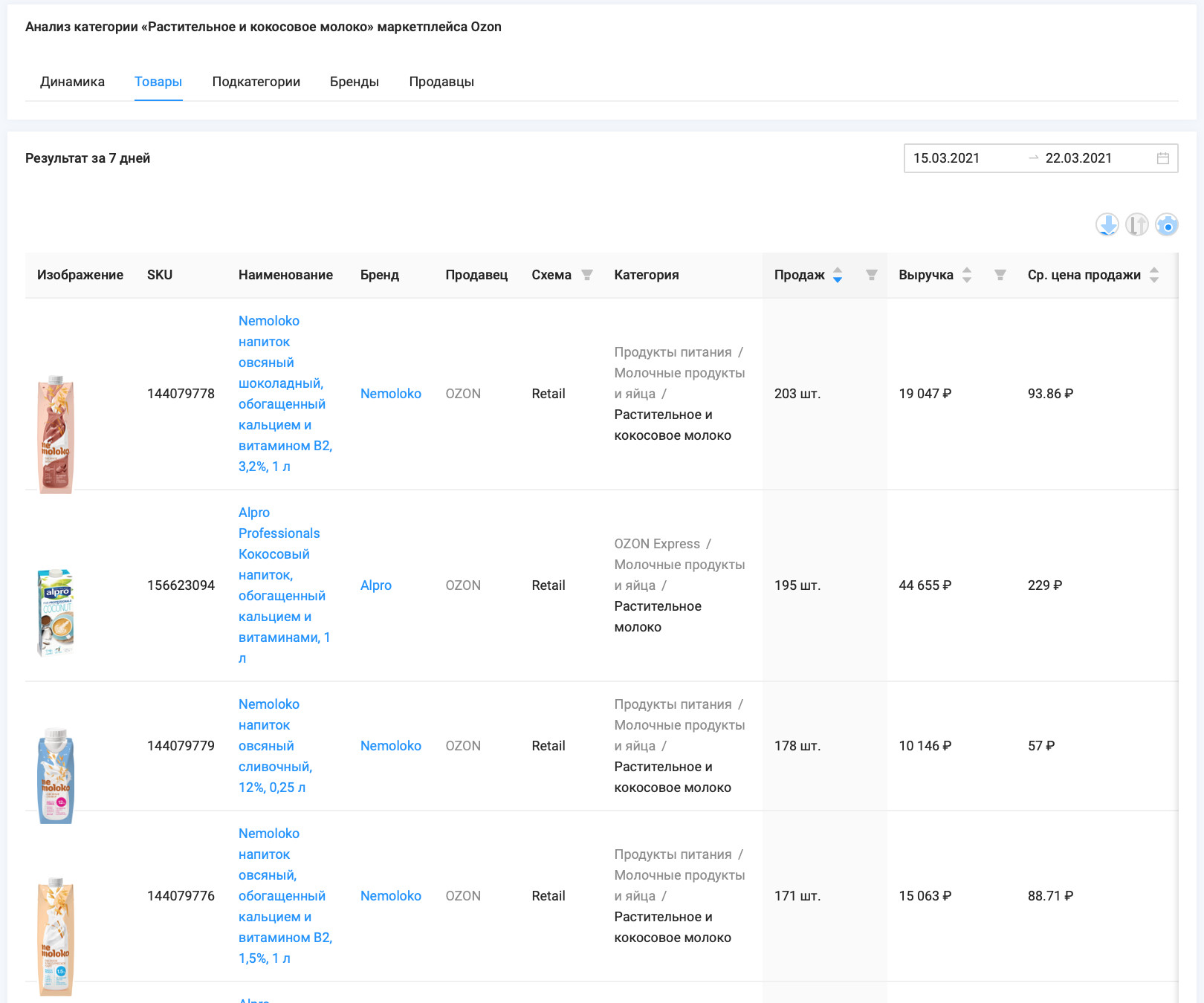Click the Изображение column header
This screenshot has height=1003, width=1204.
coord(80,275)
